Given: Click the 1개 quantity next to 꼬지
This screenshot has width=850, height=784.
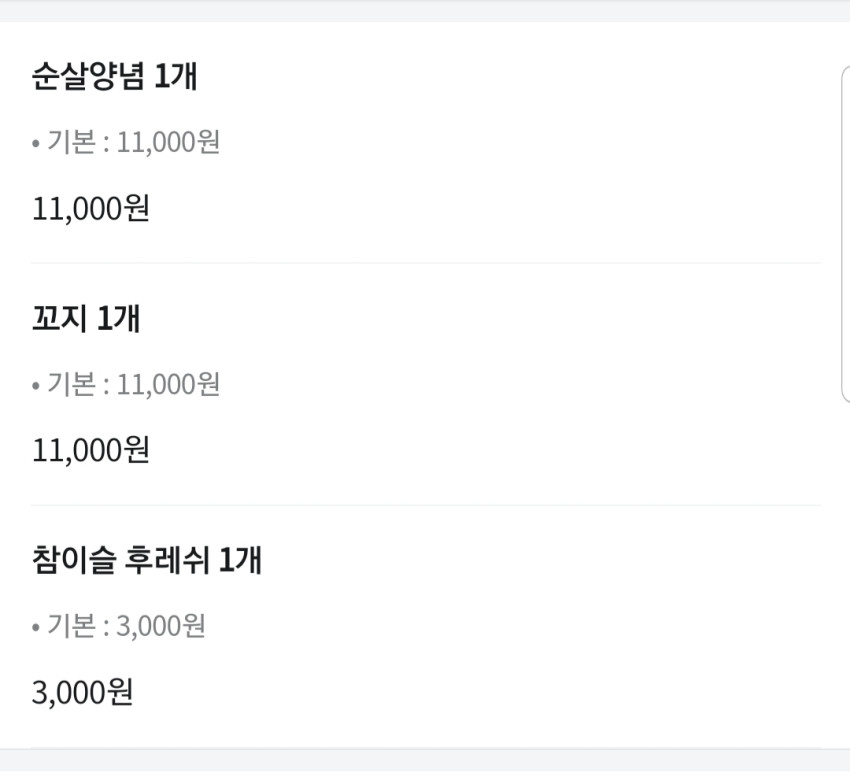Looking at the screenshot, I should [119, 318].
